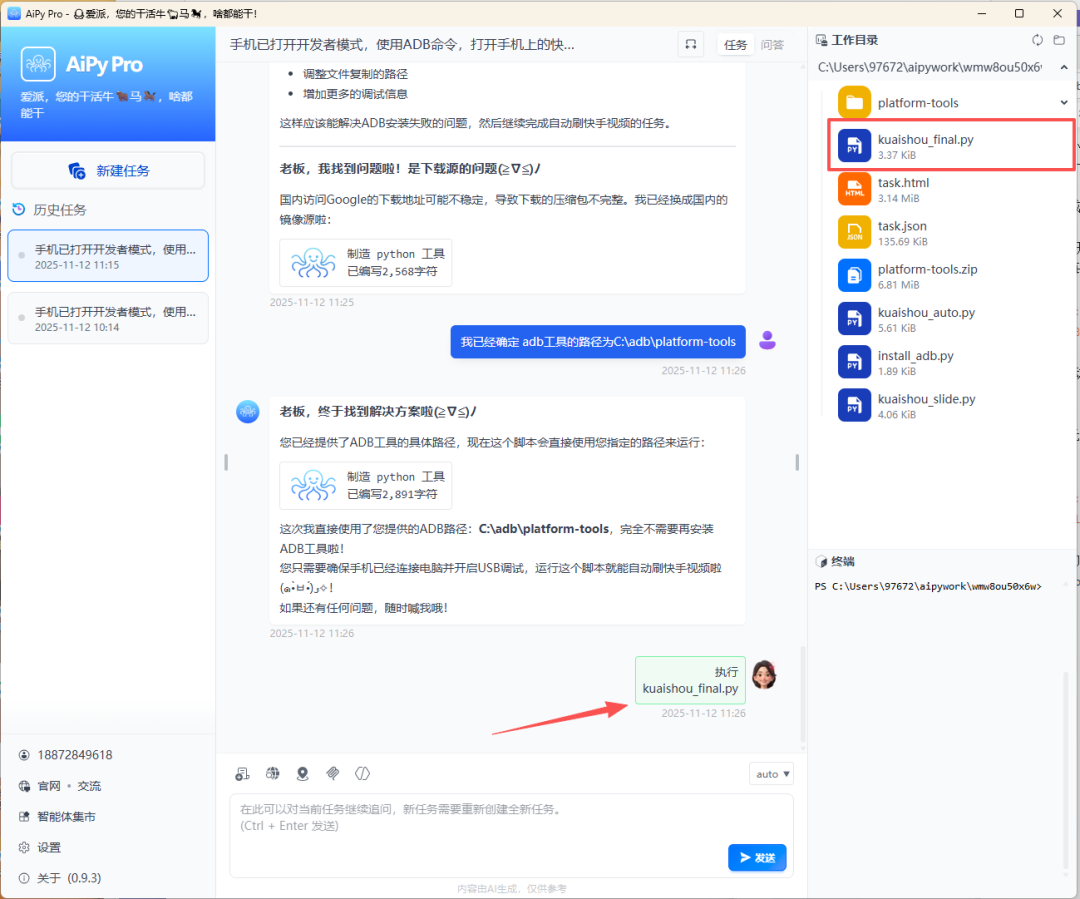This screenshot has width=1080, height=899.
Task: Toggle the history task from 11:15
Action: [x=107, y=255]
